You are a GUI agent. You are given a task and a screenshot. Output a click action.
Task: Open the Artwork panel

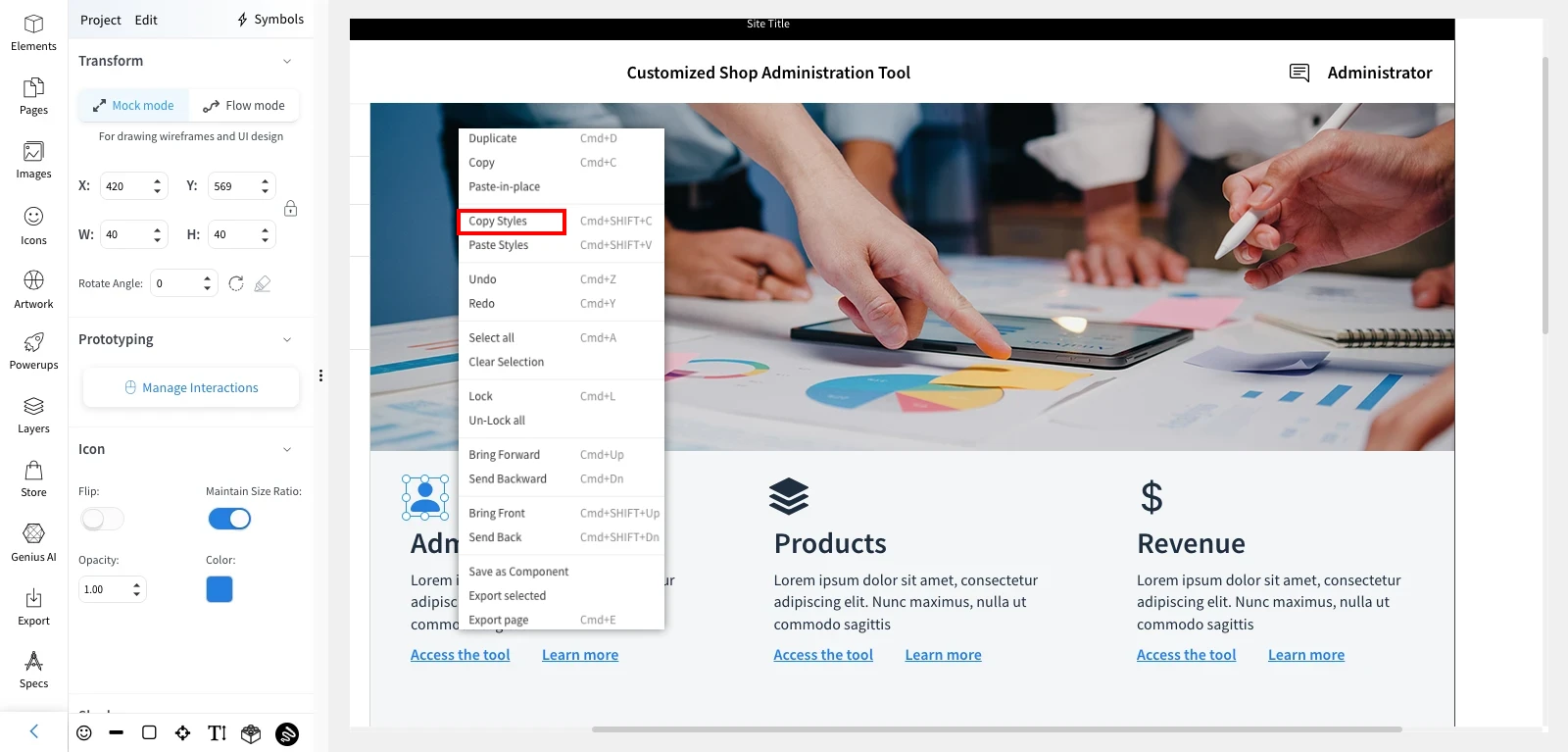33,289
